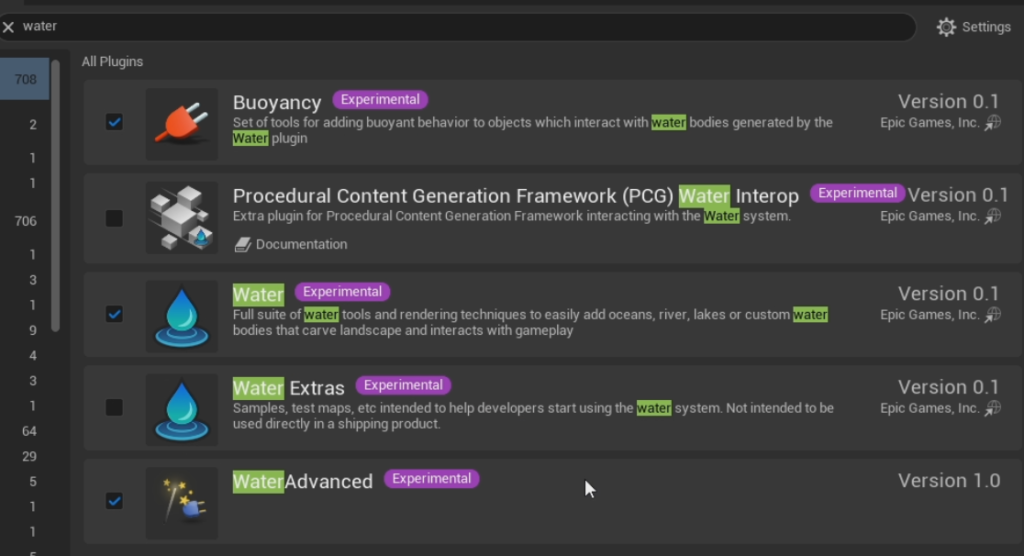Viewport: 1024px width, 556px height.
Task: Clear the search field with the X icon
Action: point(8,27)
